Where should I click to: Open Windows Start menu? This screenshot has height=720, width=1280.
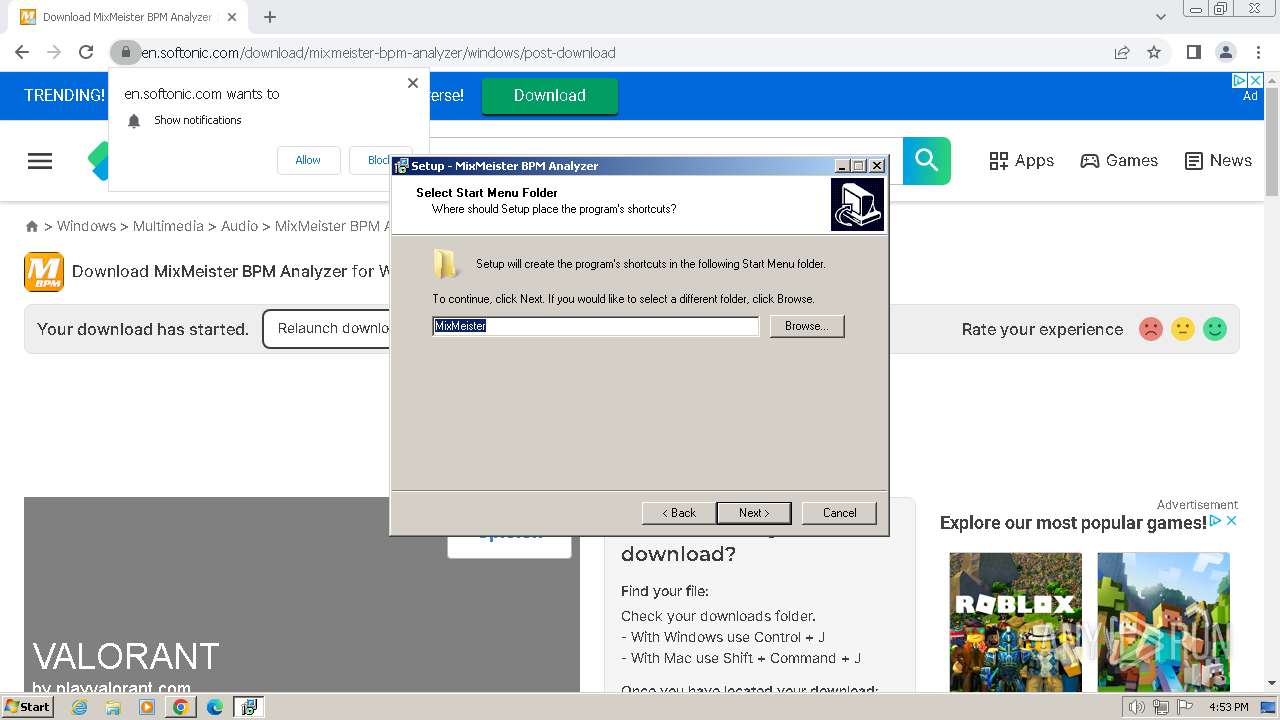(27, 706)
